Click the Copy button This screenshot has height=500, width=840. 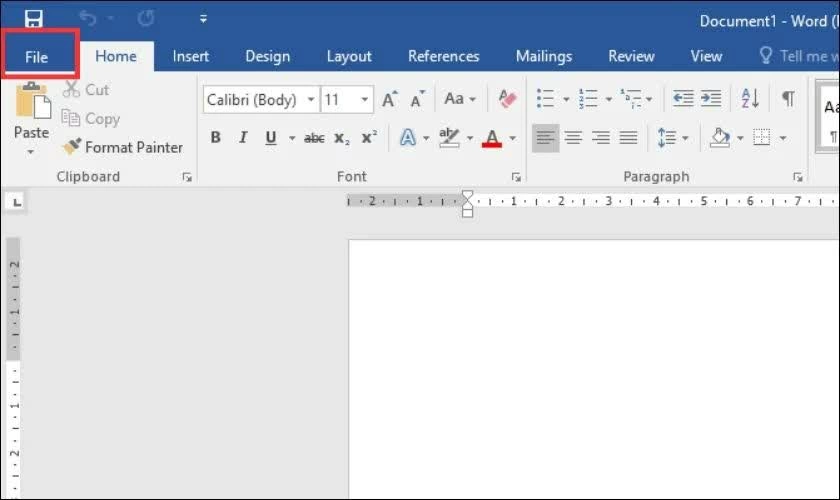point(91,118)
